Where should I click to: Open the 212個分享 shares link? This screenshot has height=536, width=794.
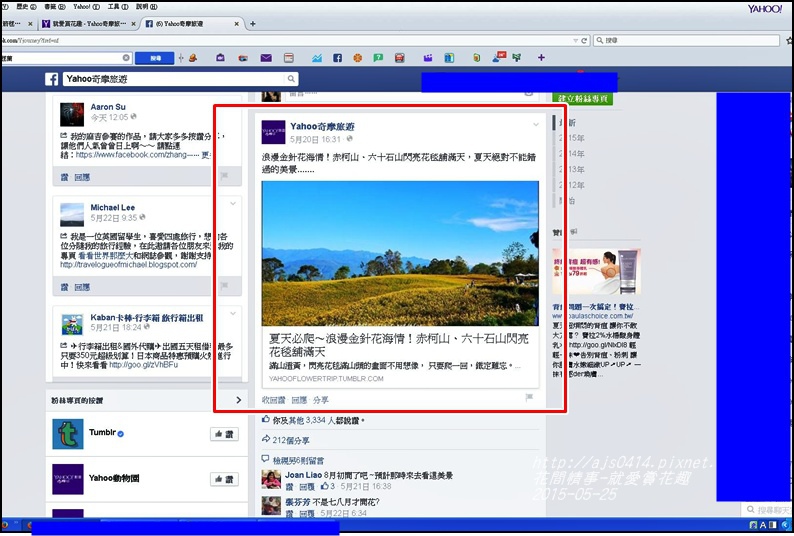[x=291, y=440]
